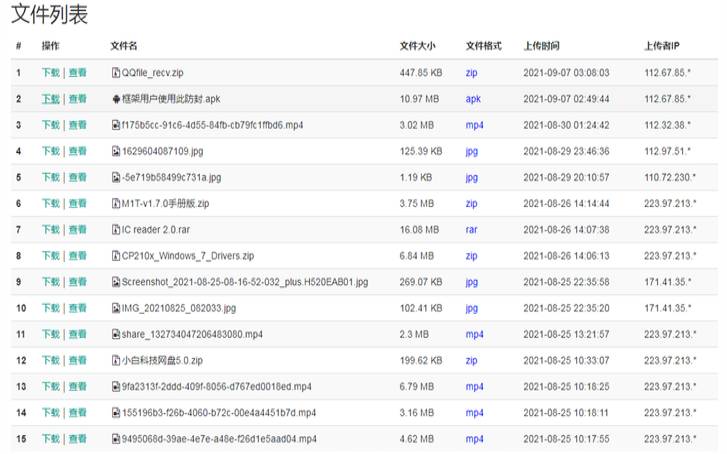
Task: Download row 5 jpg with 下载
Action: click(x=51, y=177)
